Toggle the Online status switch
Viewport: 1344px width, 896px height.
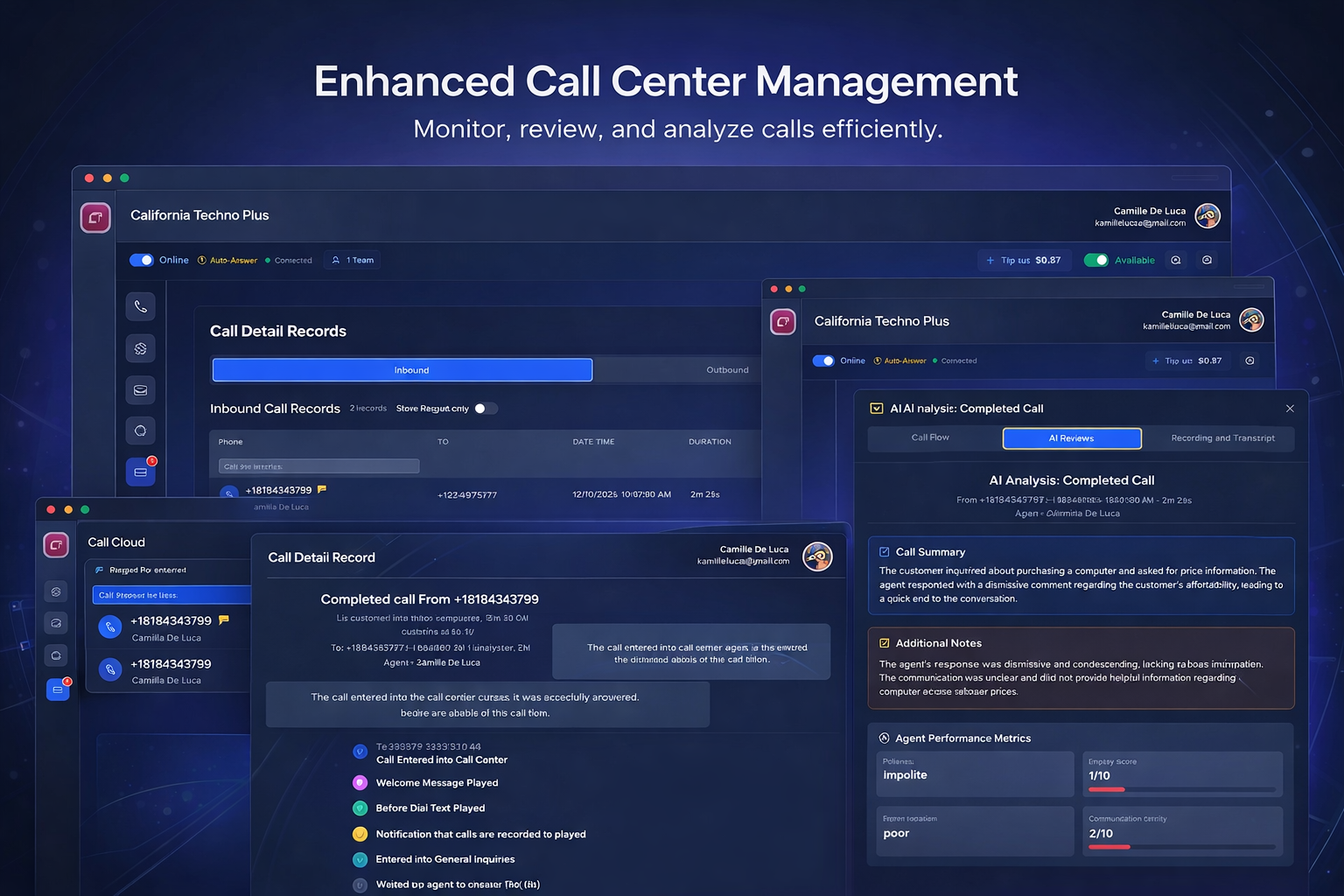141,260
